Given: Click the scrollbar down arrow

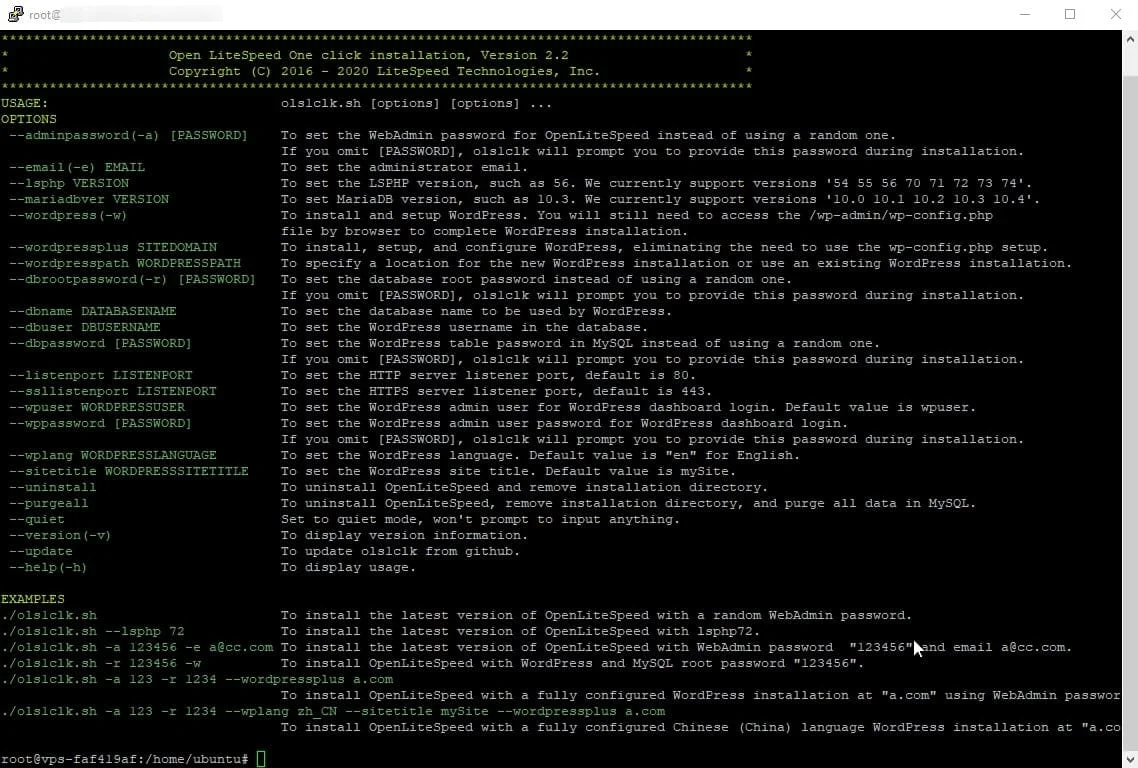Looking at the screenshot, I should pos(1129,760).
